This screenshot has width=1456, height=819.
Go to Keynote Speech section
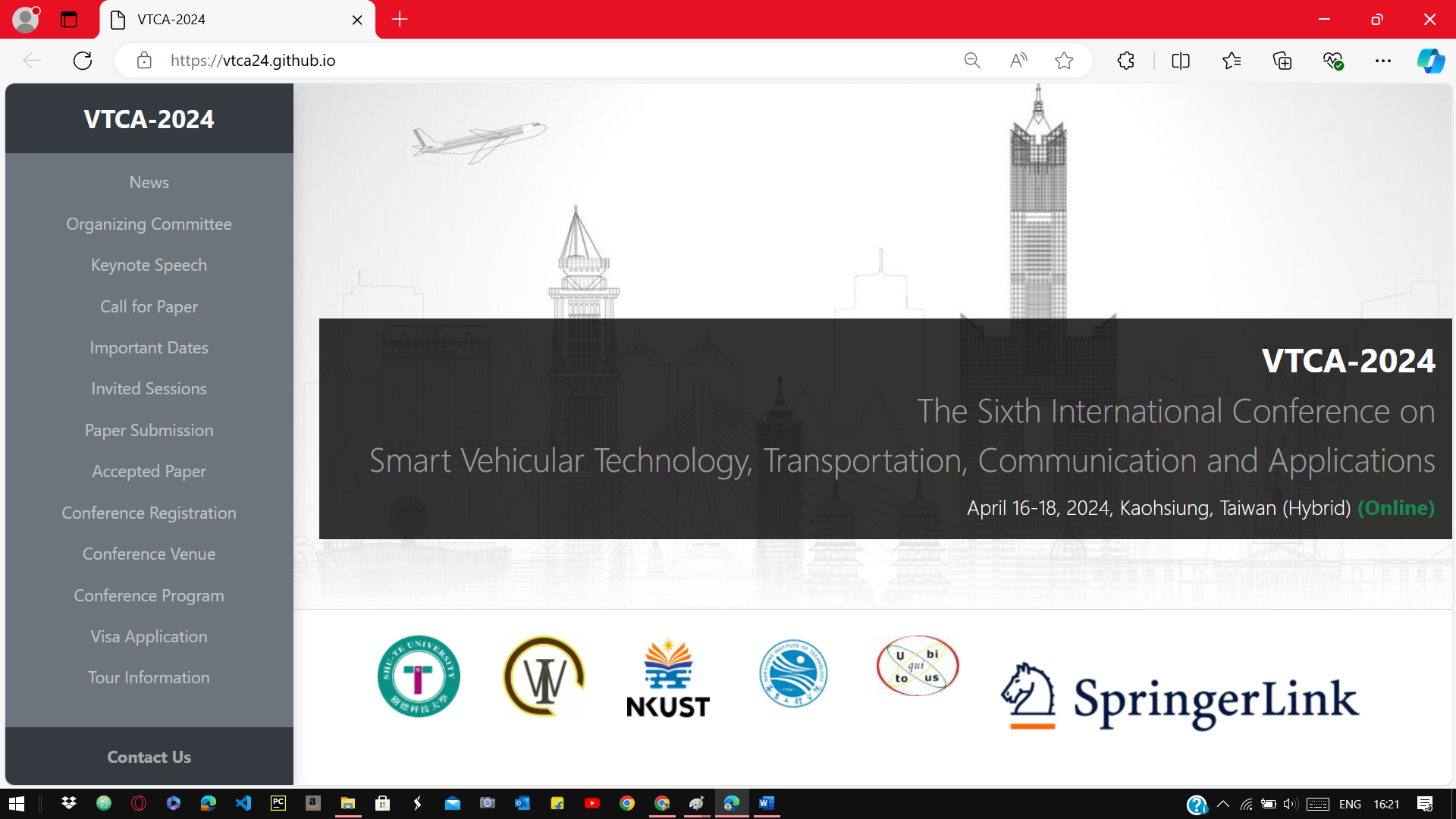point(149,265)
